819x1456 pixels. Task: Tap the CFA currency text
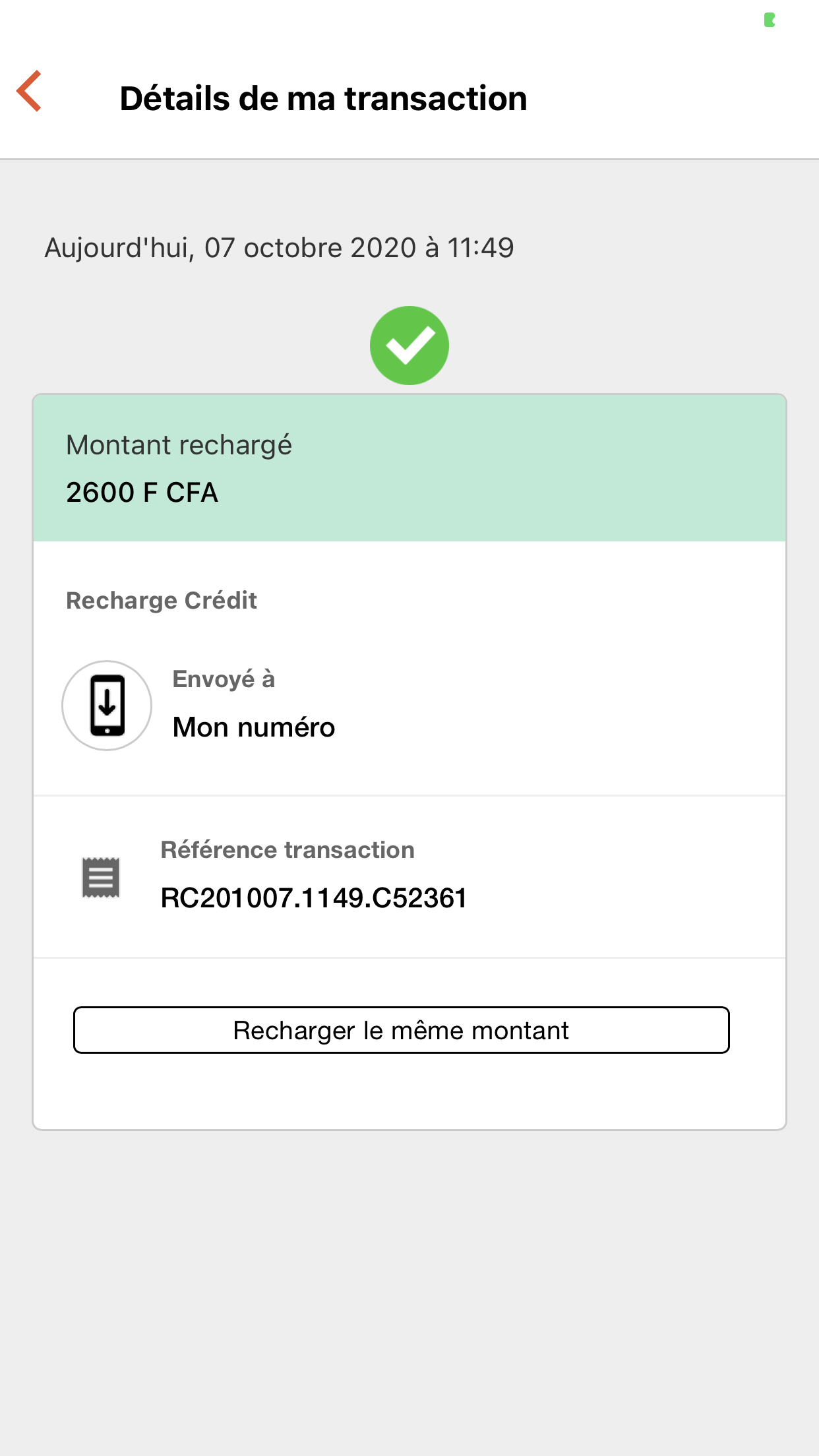point(192,493)
